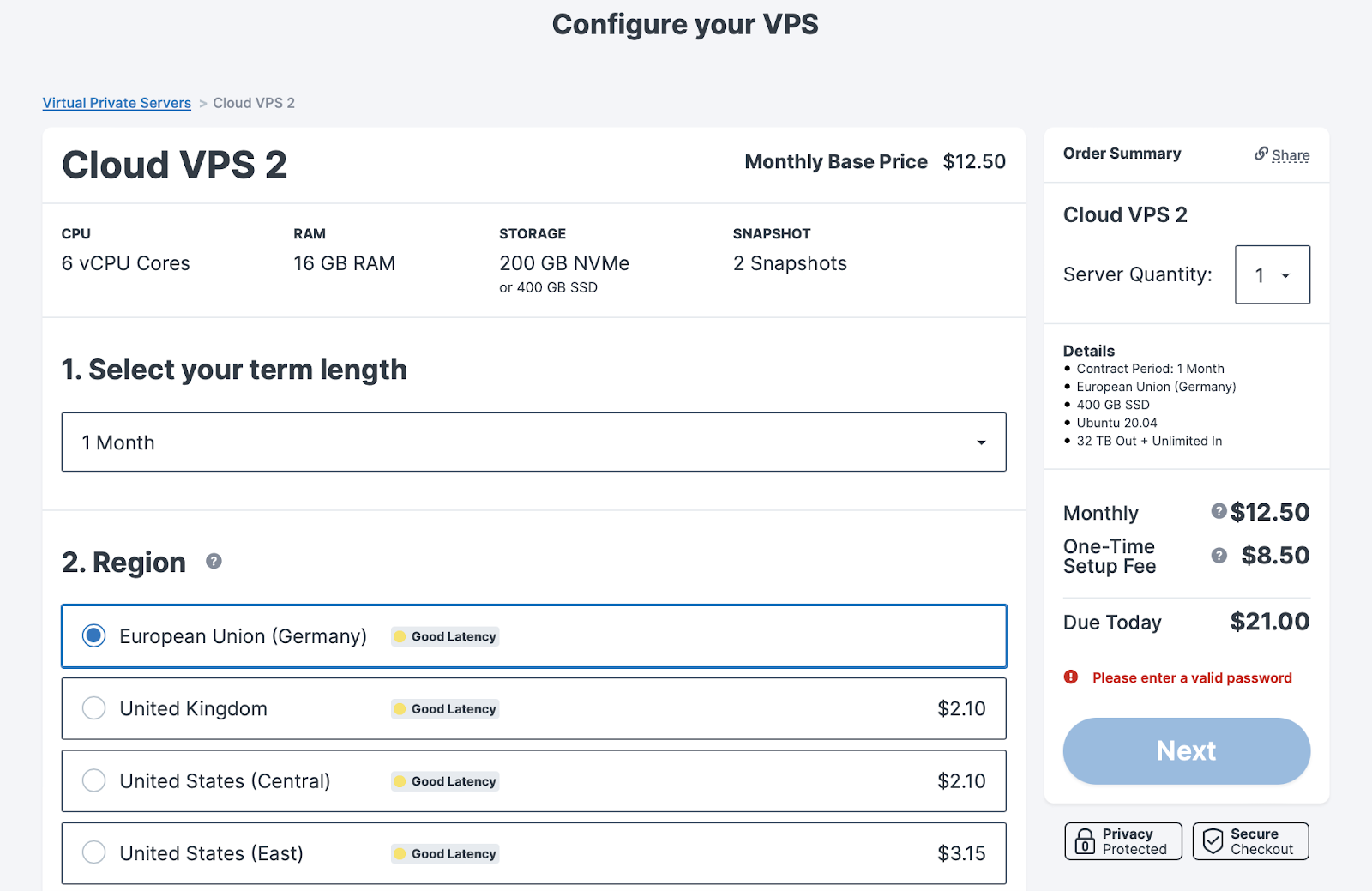Click the $8.50 setup fee amount
This screenshot has width=1372, height=891.
point(1276,556)
